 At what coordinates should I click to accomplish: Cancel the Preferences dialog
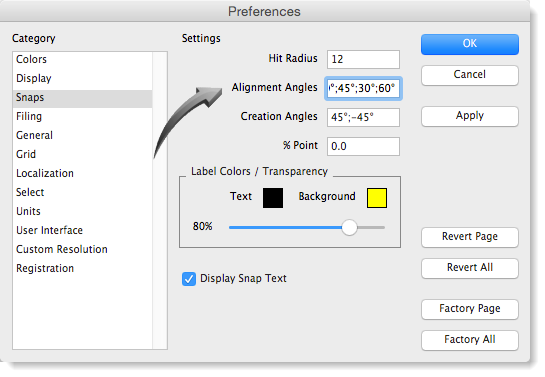470,75
